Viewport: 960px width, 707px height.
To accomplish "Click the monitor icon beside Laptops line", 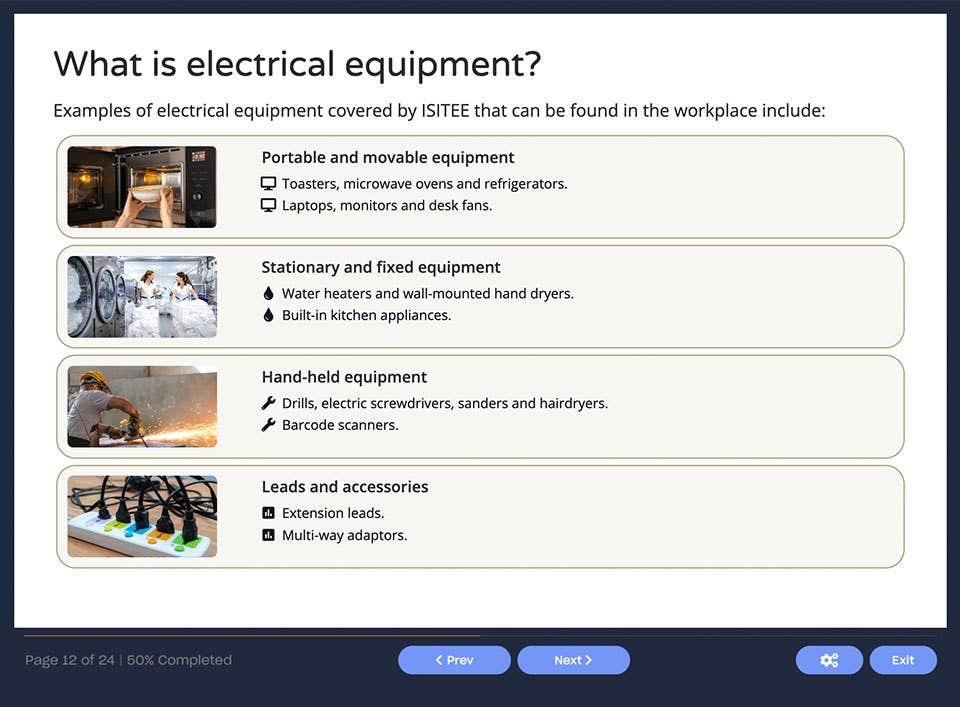I will 268,206.
